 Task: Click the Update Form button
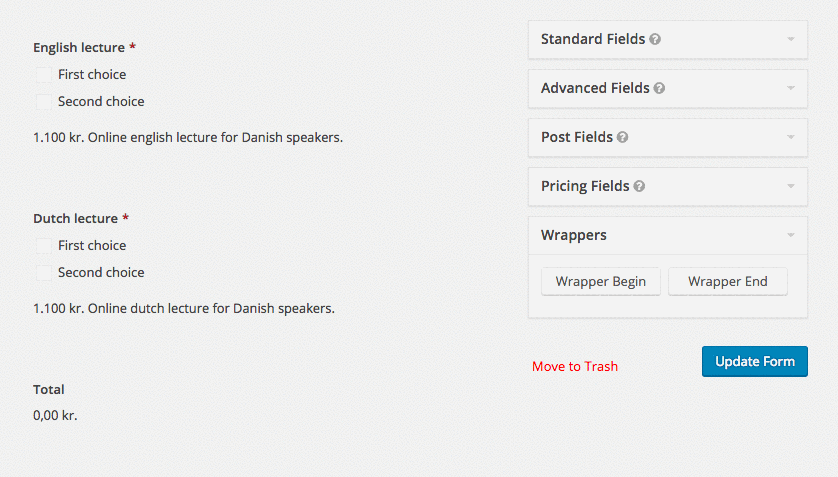[755, 362]
